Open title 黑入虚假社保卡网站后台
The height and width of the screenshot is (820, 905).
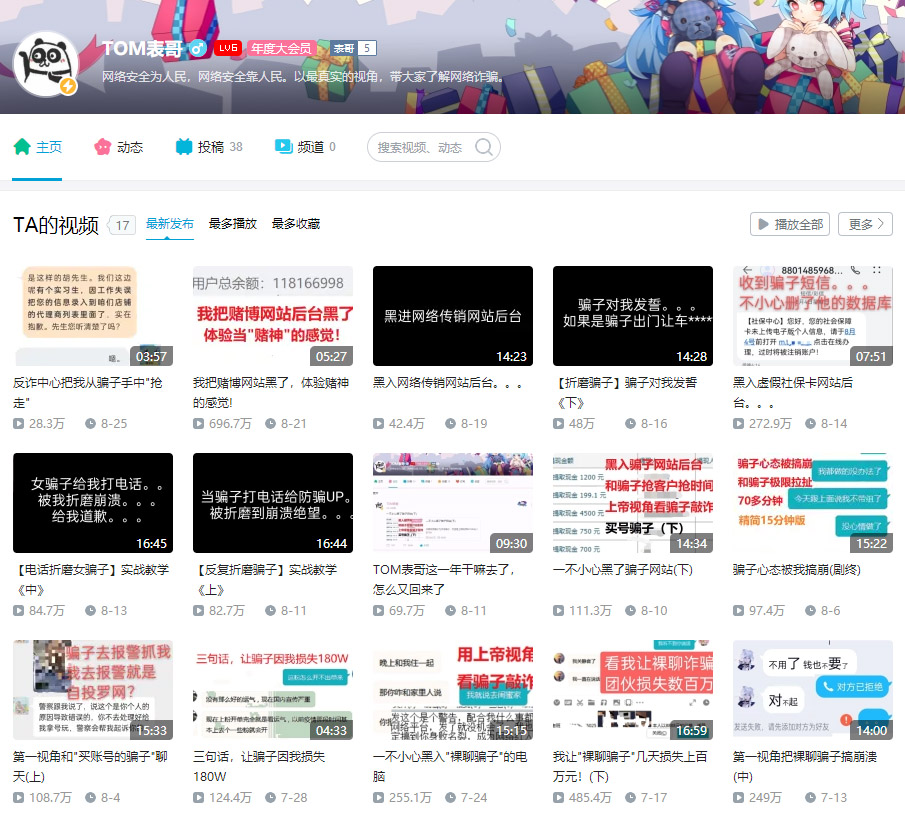[x=793, y=392]
